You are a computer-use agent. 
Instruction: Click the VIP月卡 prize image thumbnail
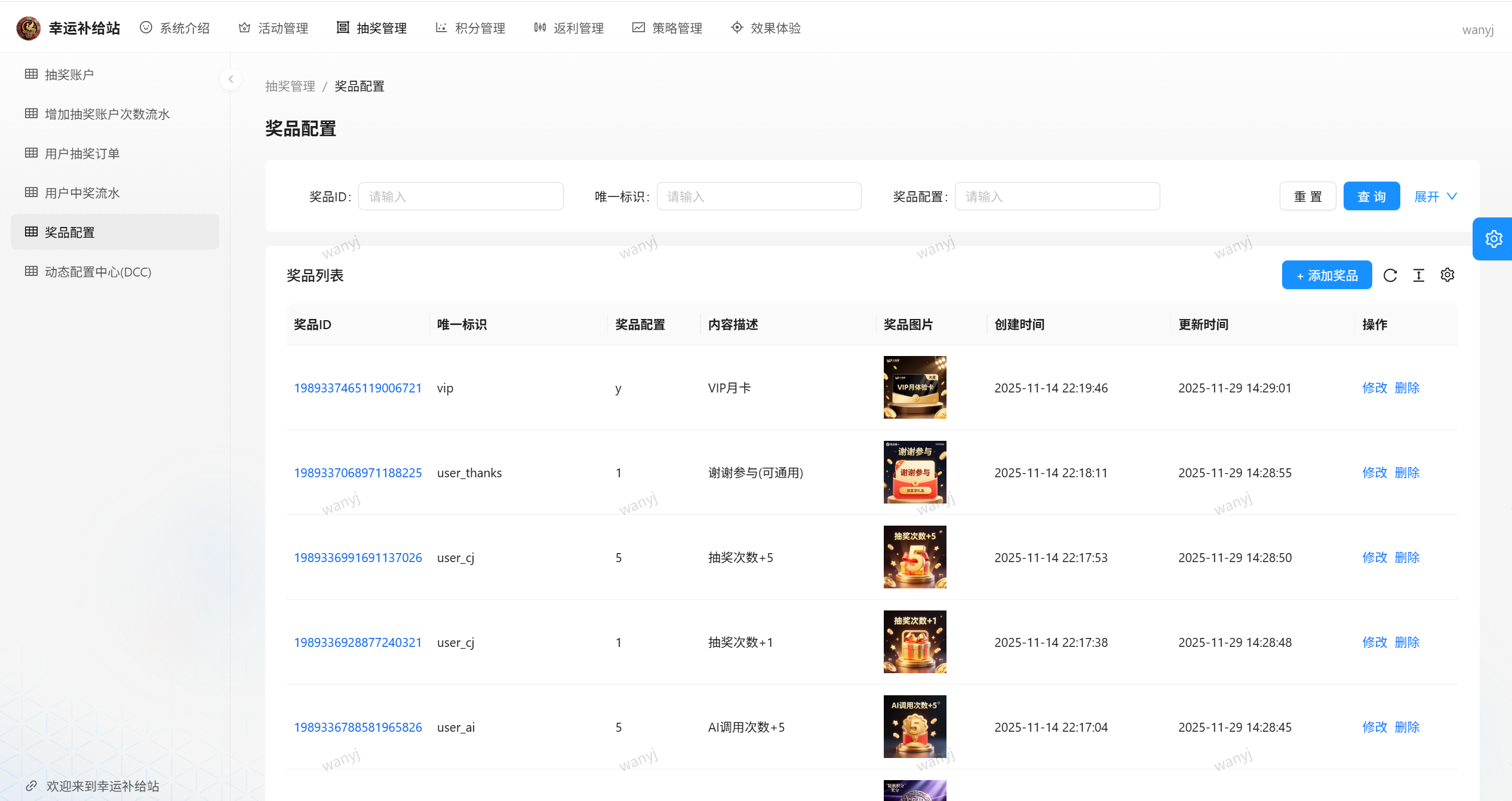(x=914, y=388)
